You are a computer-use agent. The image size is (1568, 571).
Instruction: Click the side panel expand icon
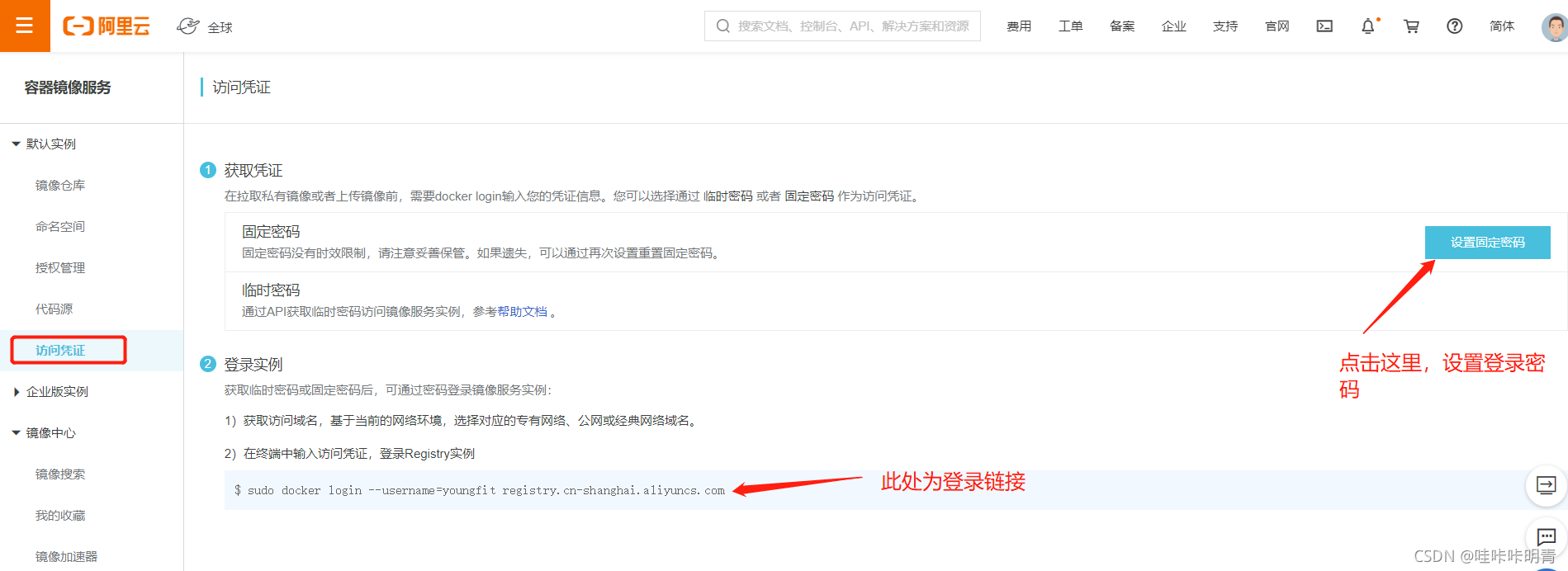click(1546, 485)
